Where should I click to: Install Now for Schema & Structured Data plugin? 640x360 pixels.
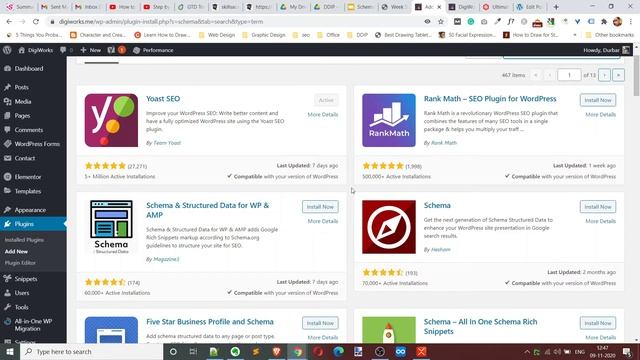click(320, 207)
